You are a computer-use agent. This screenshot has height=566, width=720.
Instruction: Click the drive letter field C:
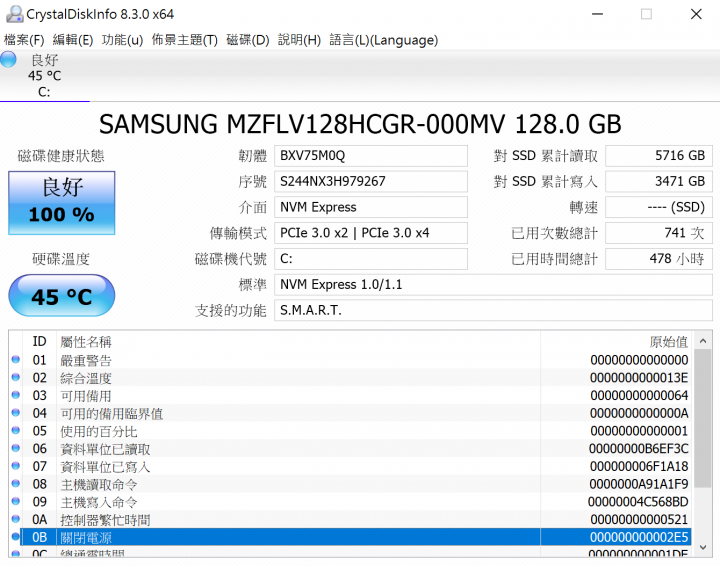[x=371, y=259]
